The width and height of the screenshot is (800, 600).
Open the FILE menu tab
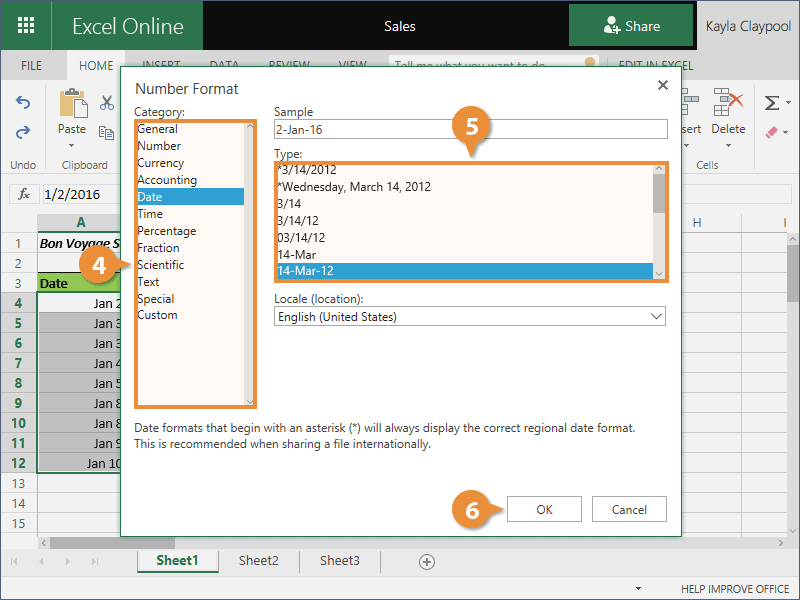[x=32, y=66]
